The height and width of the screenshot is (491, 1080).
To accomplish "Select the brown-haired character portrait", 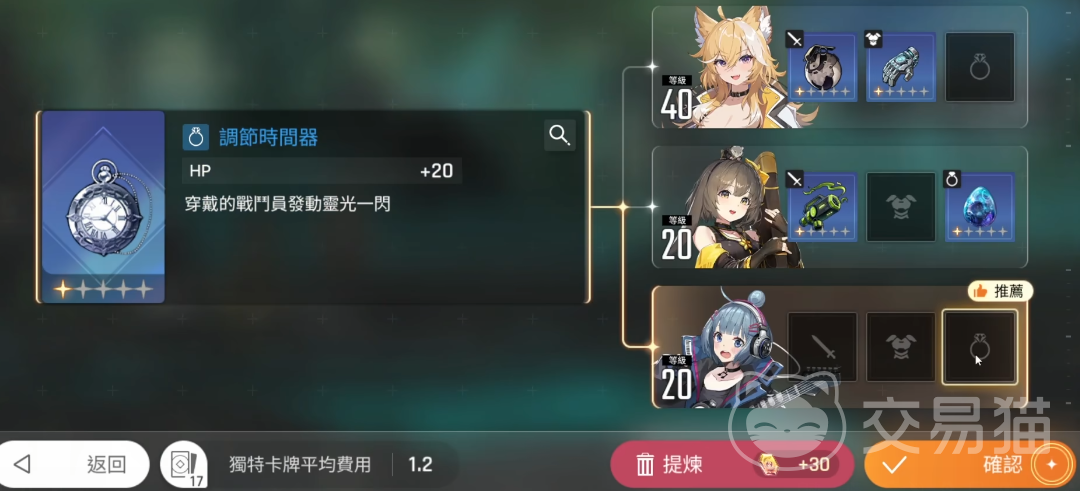I will tap(734, 207).
